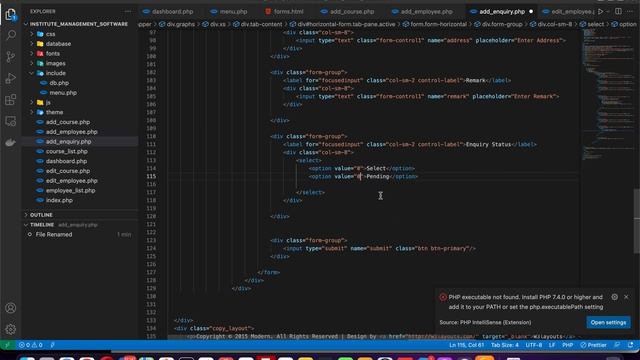Close unsaved add_enquiry.php tab dot
Viewport: 640px width, 360px height.
531,11
